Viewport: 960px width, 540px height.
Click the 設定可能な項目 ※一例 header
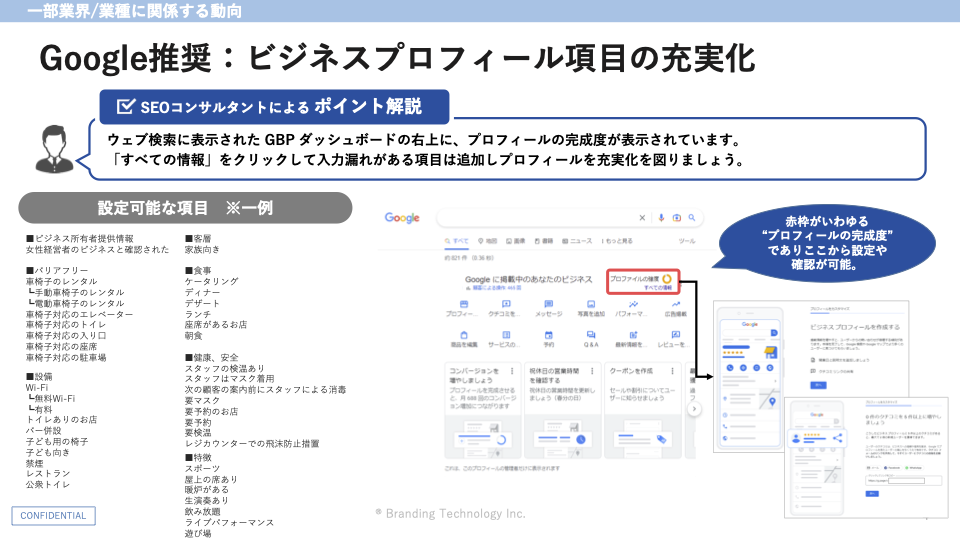[185, 208]
